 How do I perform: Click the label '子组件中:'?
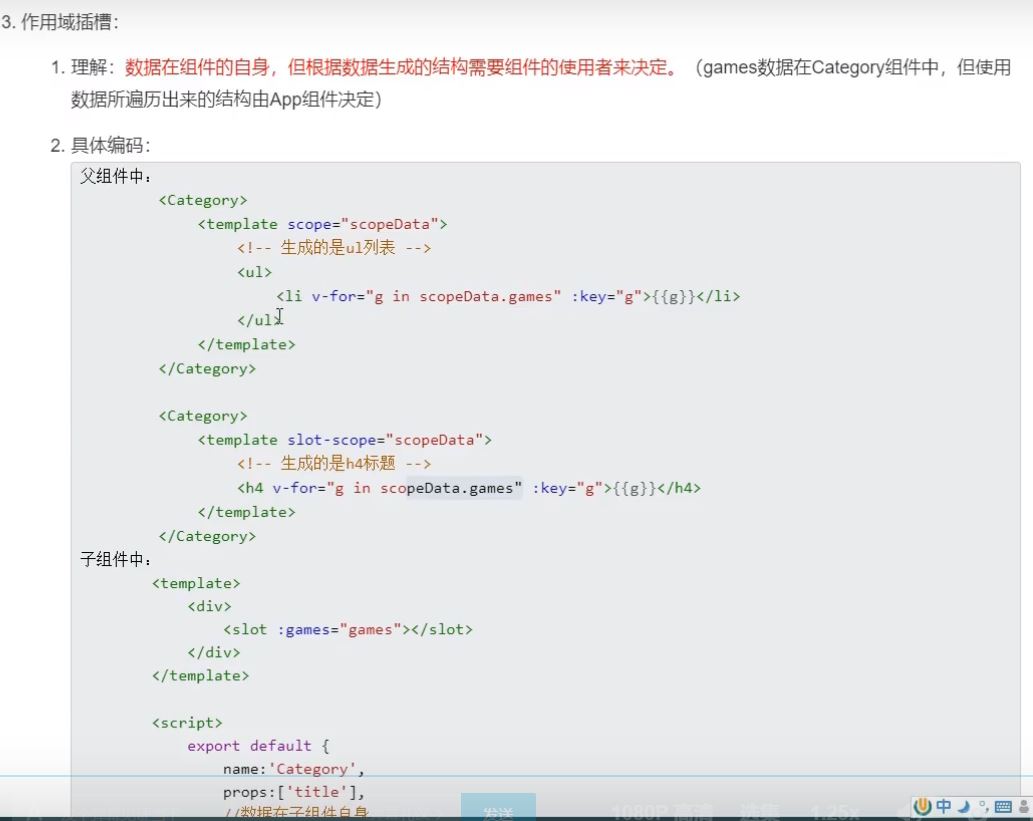click(116, 559)
